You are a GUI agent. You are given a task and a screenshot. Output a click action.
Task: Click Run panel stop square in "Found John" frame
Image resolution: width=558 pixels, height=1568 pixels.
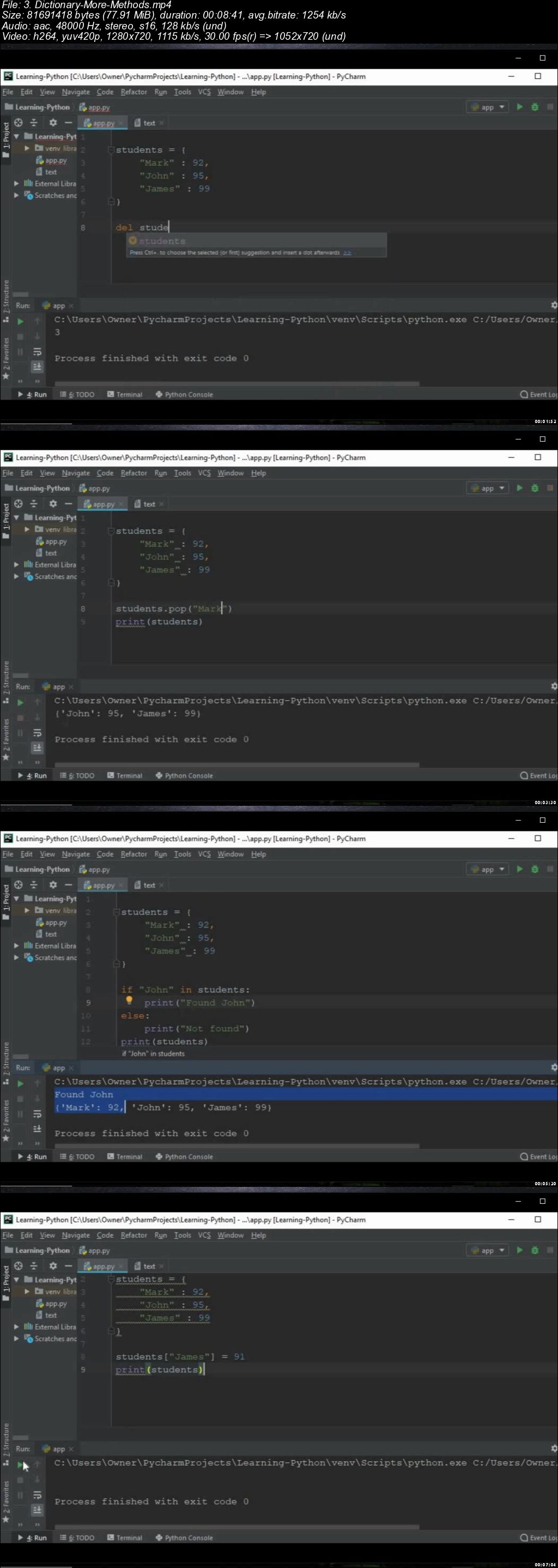[20, 1098]
